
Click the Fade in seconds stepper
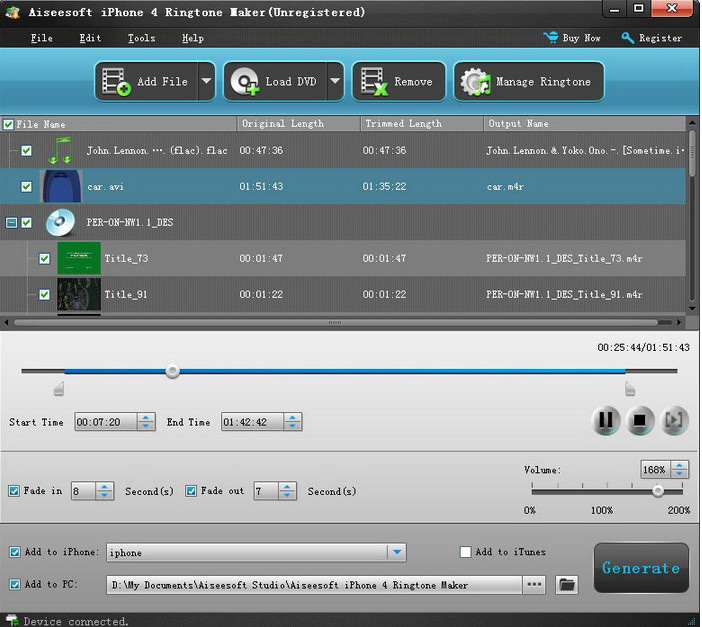point(104,491)
